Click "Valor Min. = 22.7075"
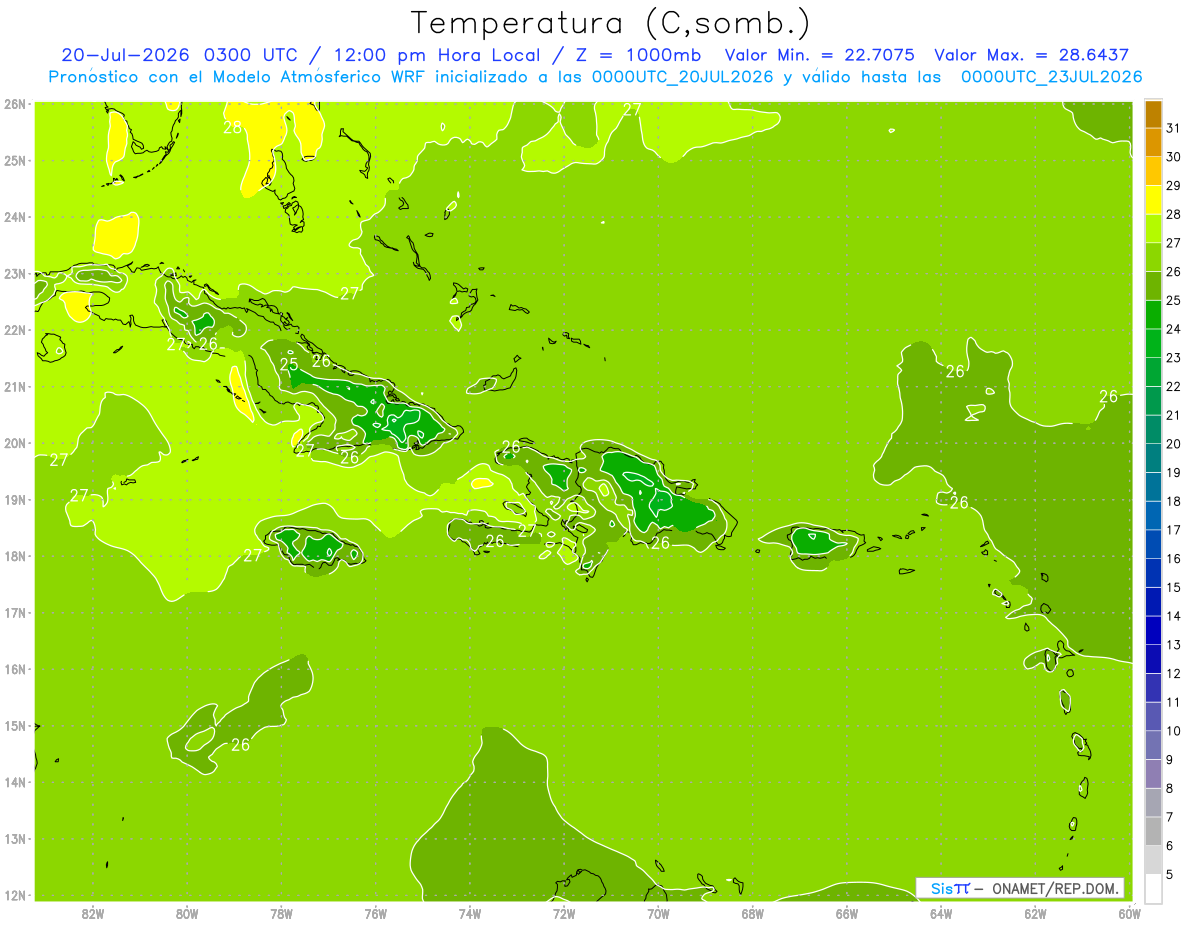This screenshot has height=927, width=1200. click(819, 56)
